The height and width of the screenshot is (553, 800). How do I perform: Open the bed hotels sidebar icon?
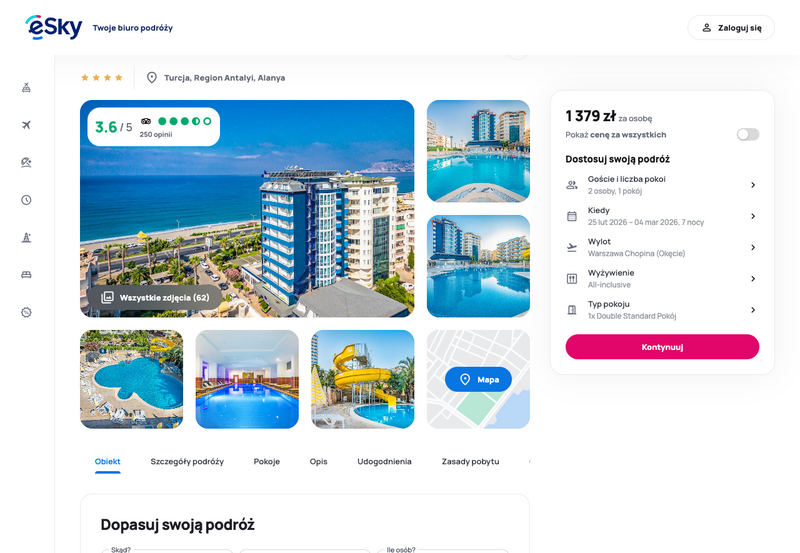point(27,275)
